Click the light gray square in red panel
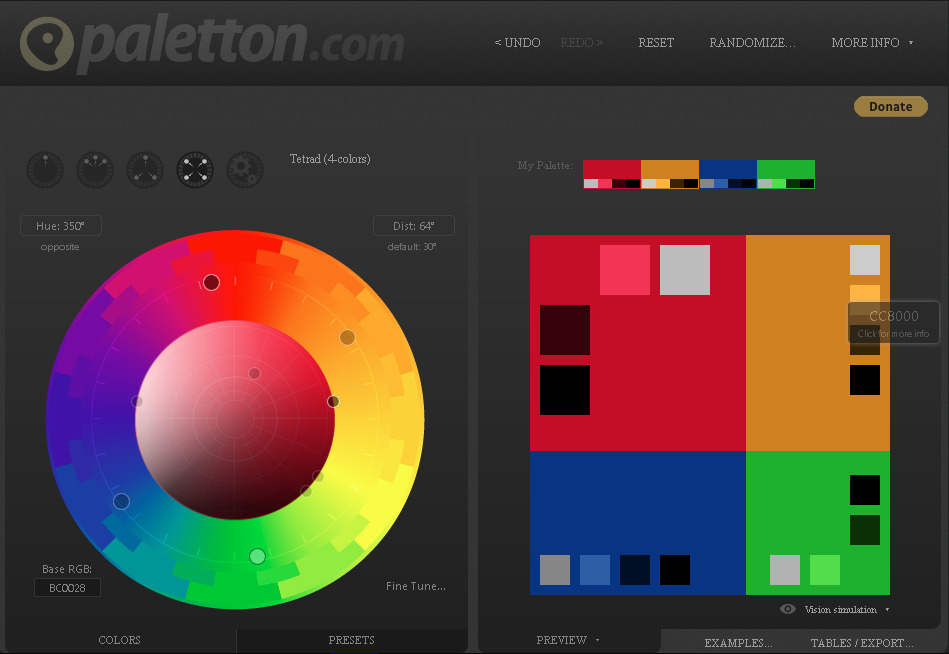Viewport: 949px width, 654px height. click(x=685, y=270)
